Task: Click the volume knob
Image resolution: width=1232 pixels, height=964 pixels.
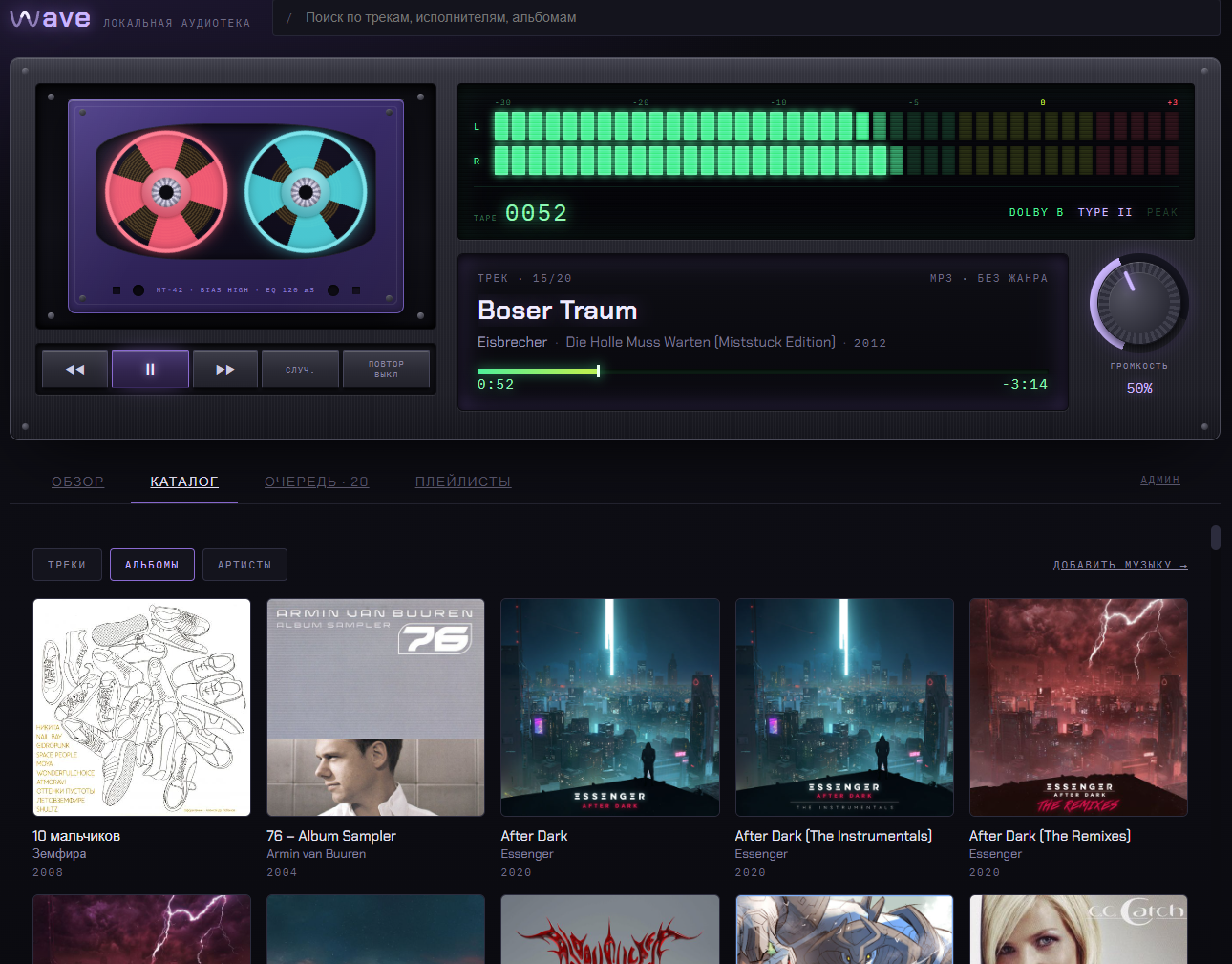Action: (1139, 303)
